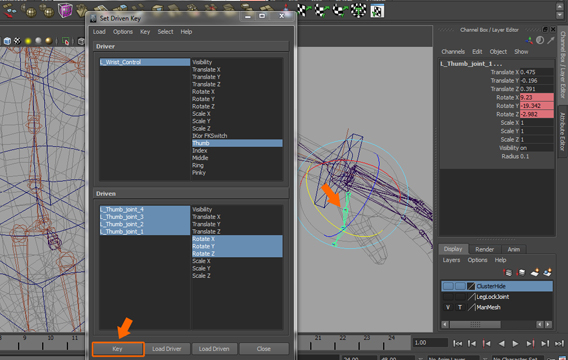The height and width of the screenshot is (360, 568).
Task: Open Options menu in Layer Editor
Action: [x=477, y=260]
